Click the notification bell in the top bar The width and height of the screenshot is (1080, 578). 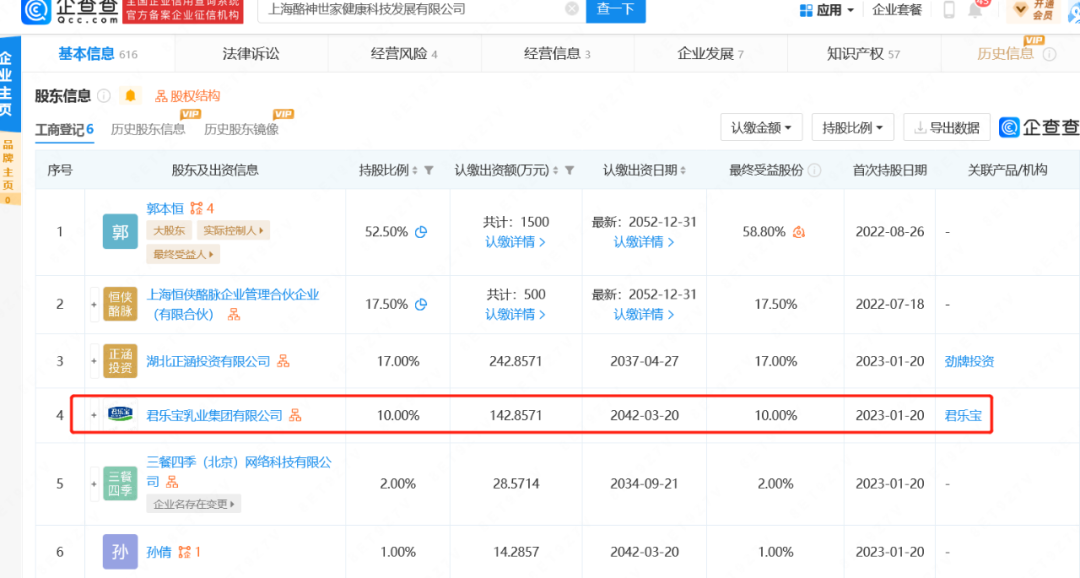(x=975, y=10)
